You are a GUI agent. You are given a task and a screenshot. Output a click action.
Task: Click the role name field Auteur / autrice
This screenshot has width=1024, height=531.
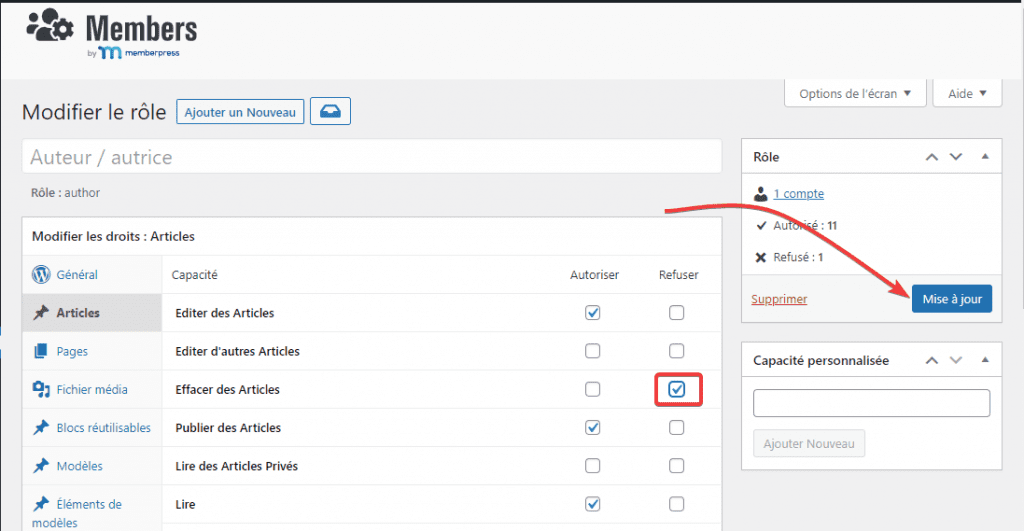pyautogui.click(x=372, y=157)
